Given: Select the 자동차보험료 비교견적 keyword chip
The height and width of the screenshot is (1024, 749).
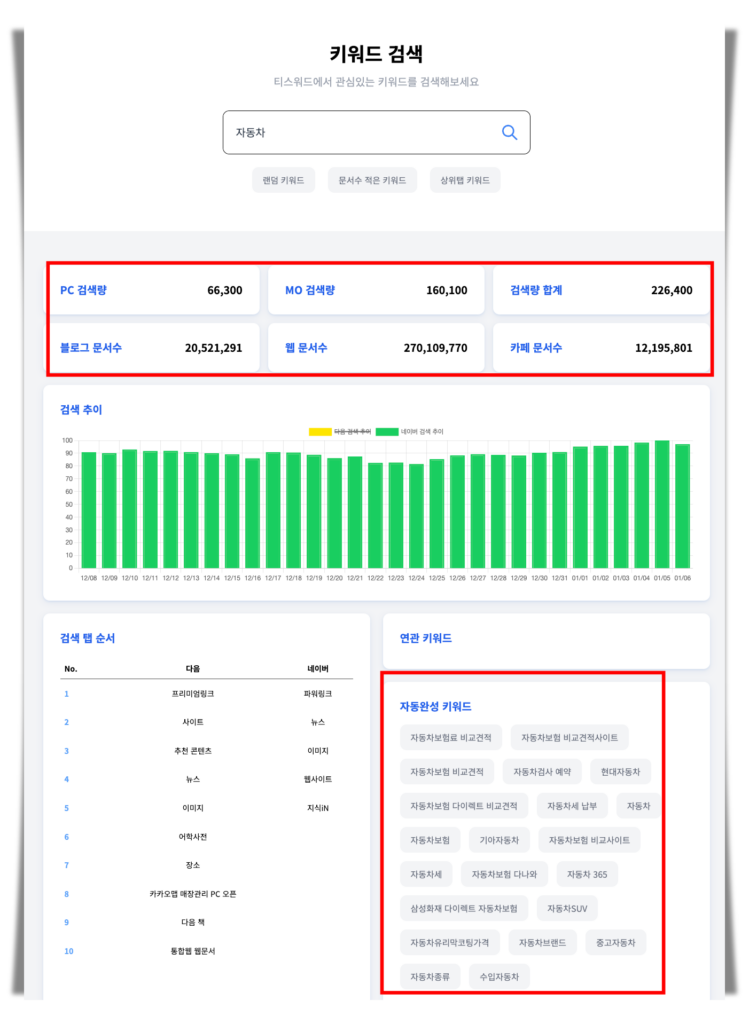Looking at the screenshot, I should point(450,738).
